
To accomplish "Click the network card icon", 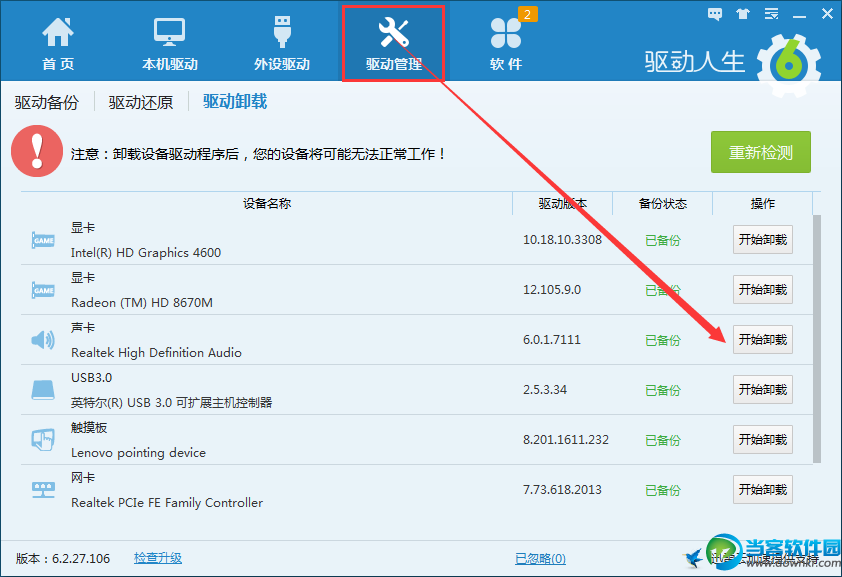I will point(43,490).
